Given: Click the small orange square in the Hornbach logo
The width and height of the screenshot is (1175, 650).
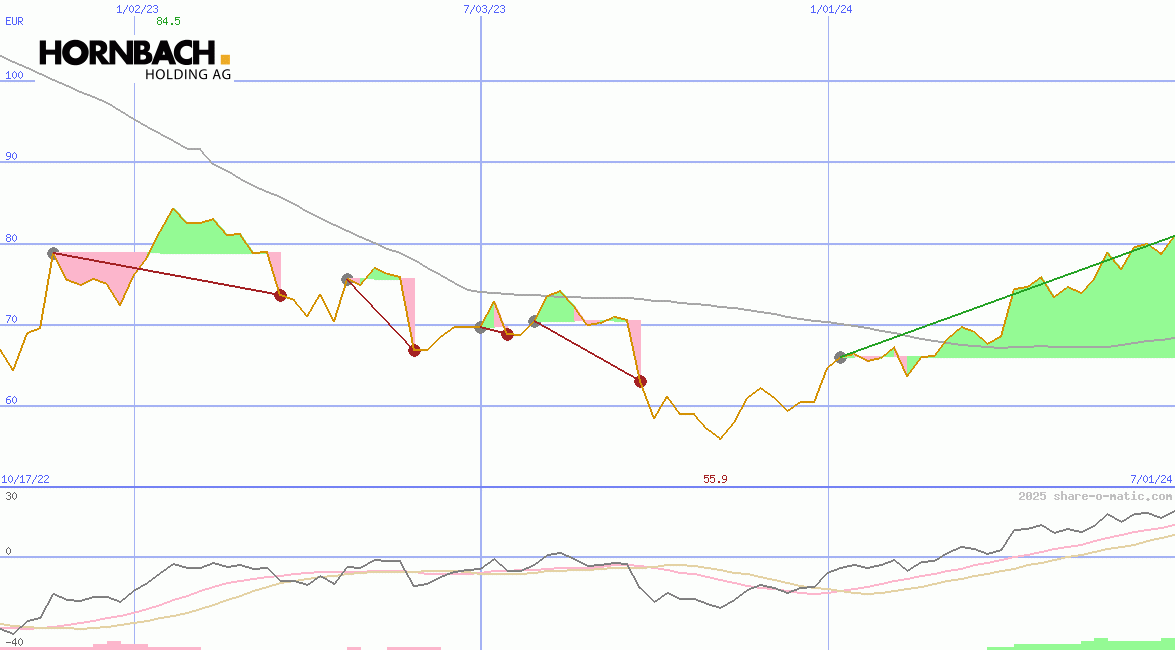Looking at the screenshot, I should coord(225,60).
